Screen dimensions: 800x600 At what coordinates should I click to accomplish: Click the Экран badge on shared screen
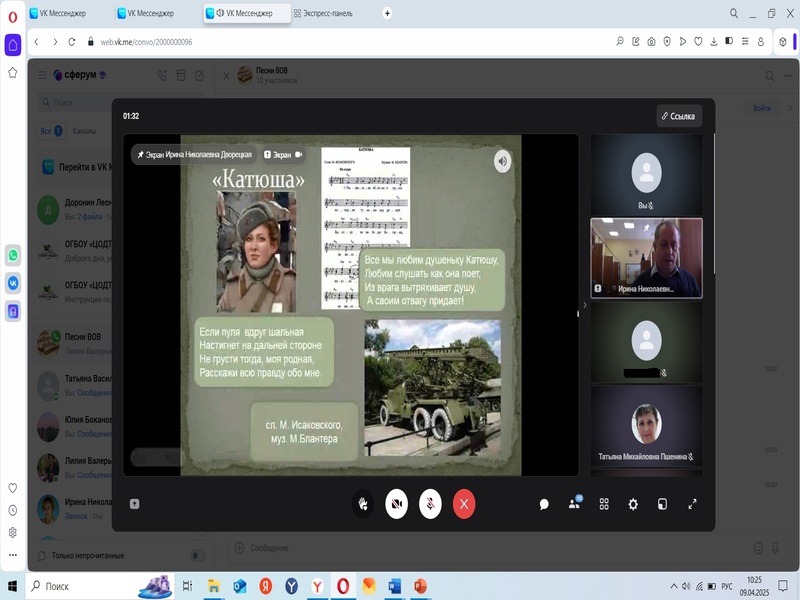pyautogui.click(x=283, y=155)
